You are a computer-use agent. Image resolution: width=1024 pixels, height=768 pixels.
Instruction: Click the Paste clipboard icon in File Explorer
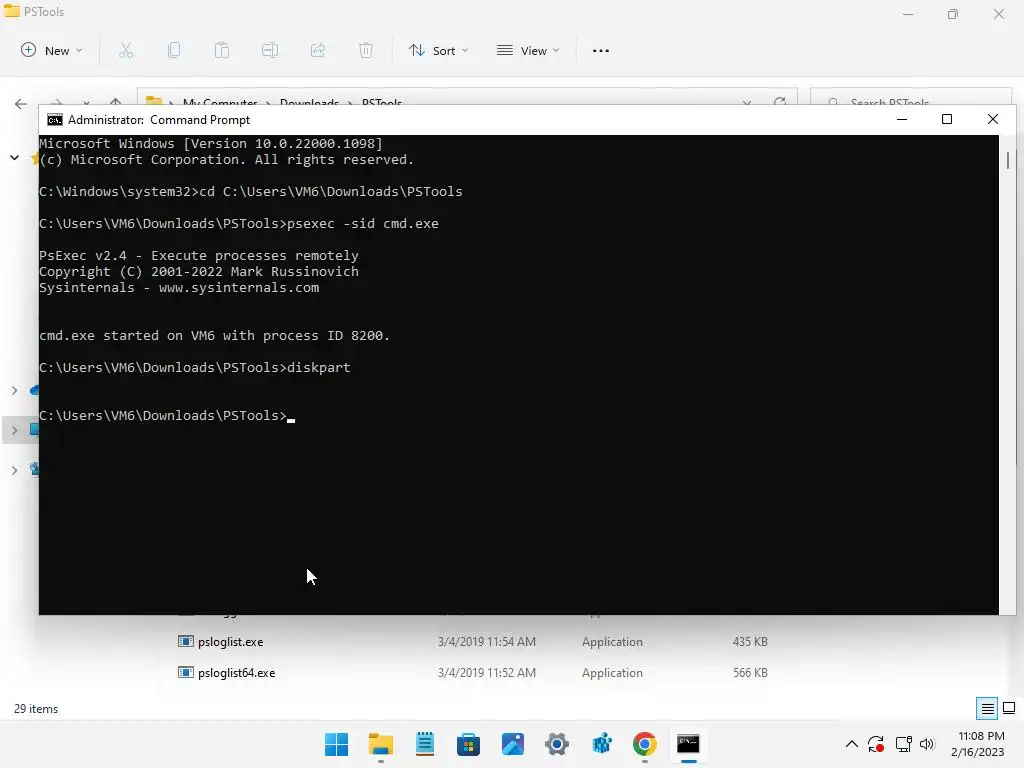click(x=222, y=50)
